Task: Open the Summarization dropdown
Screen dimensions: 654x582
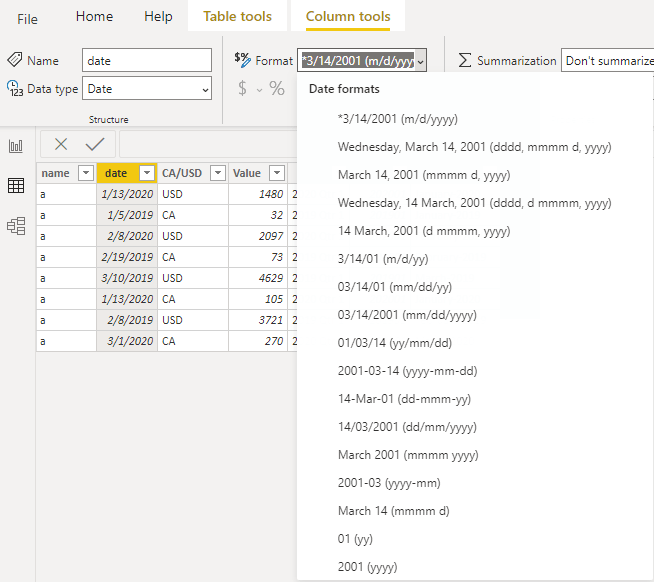Action: tap(609, 60)
